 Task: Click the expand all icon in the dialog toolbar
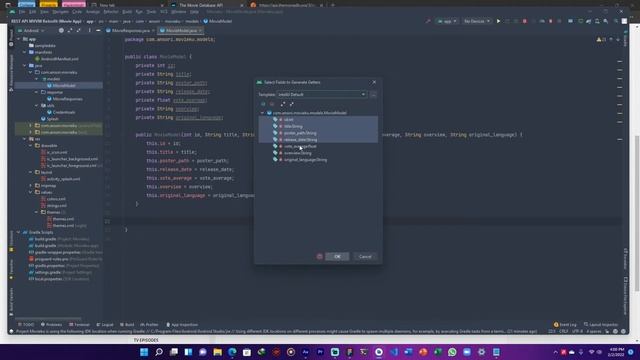tap(283, 104)
